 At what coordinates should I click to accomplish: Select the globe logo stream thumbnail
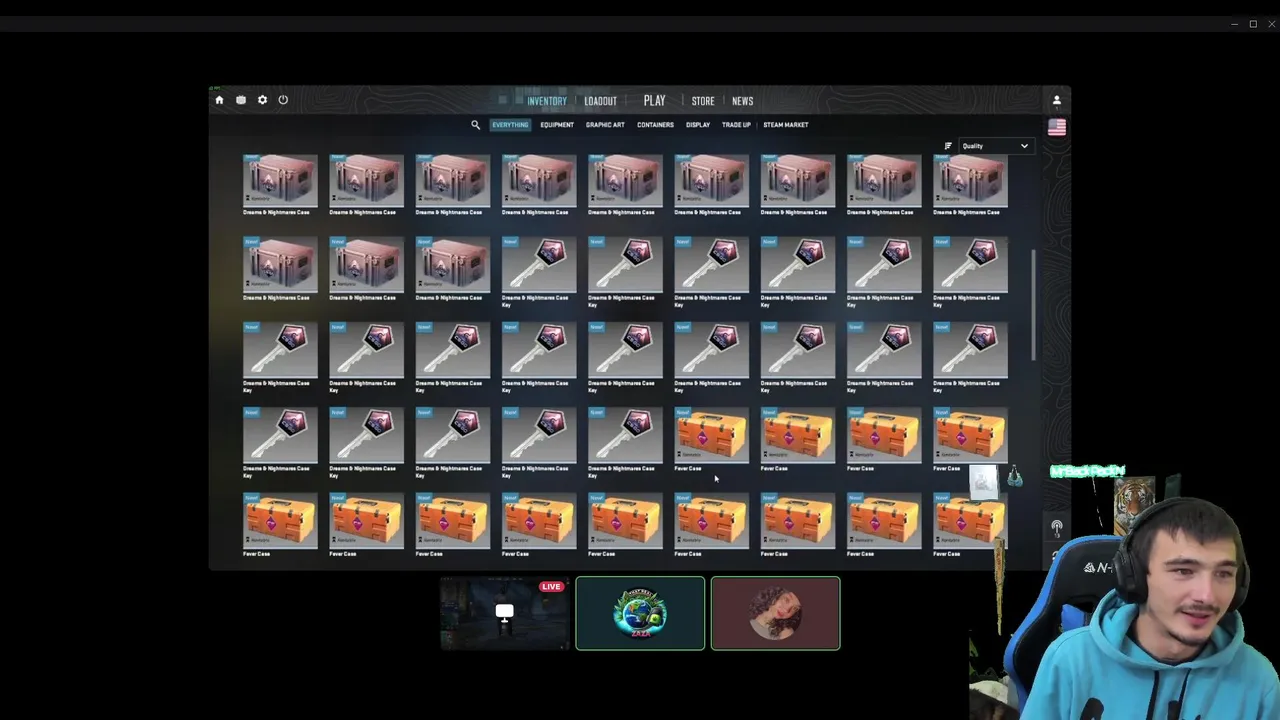point(640,613)
